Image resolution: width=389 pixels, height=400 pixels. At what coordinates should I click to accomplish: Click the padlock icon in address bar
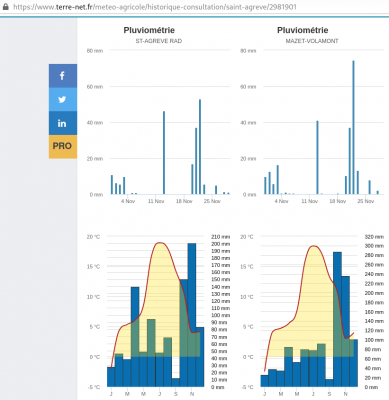(x=5, y=6)
